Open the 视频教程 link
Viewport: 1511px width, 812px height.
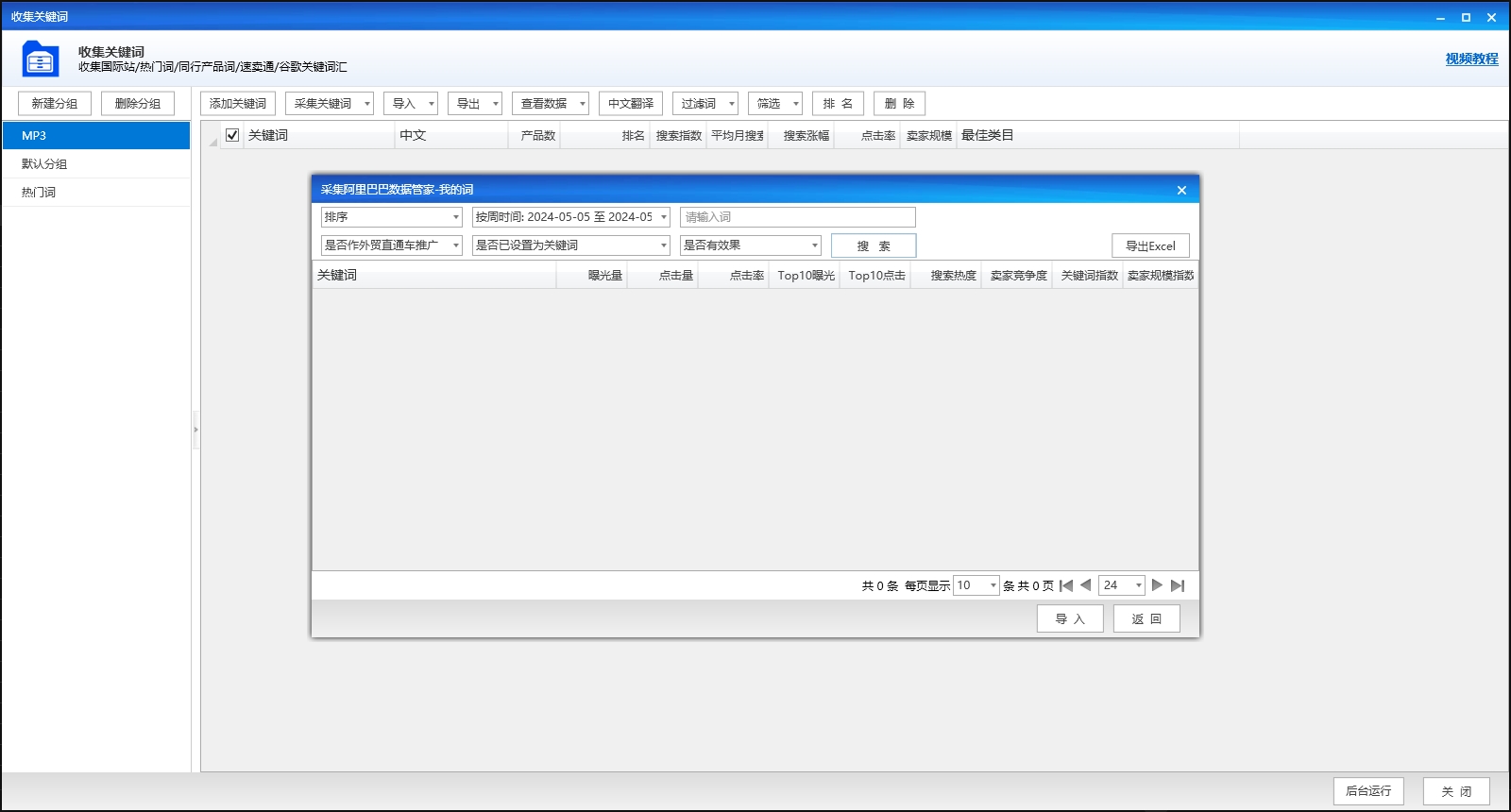(1471, 59)
